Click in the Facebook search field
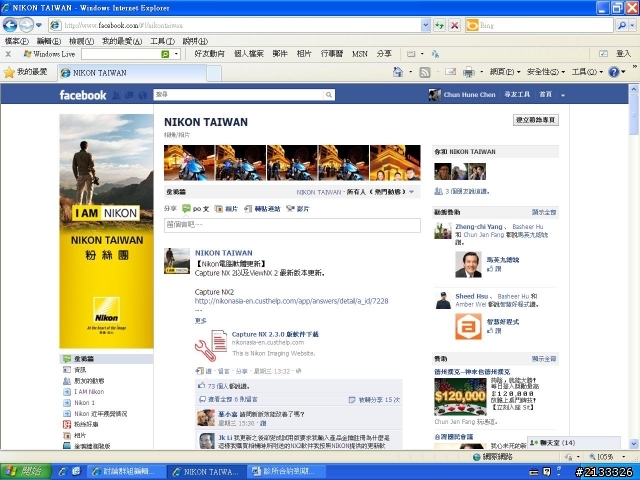 click(240, 95)
